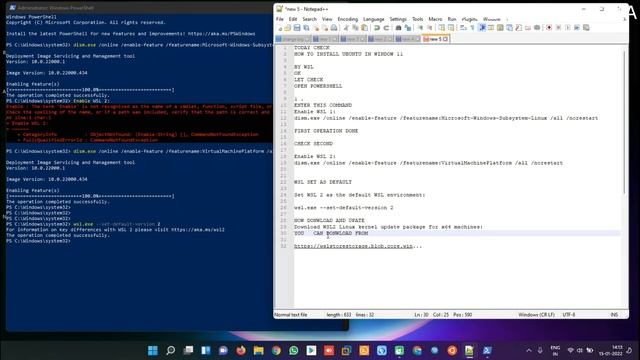Open the Settings menu
Viewport: 640px width, 360px height.
(x=398, y=19)
